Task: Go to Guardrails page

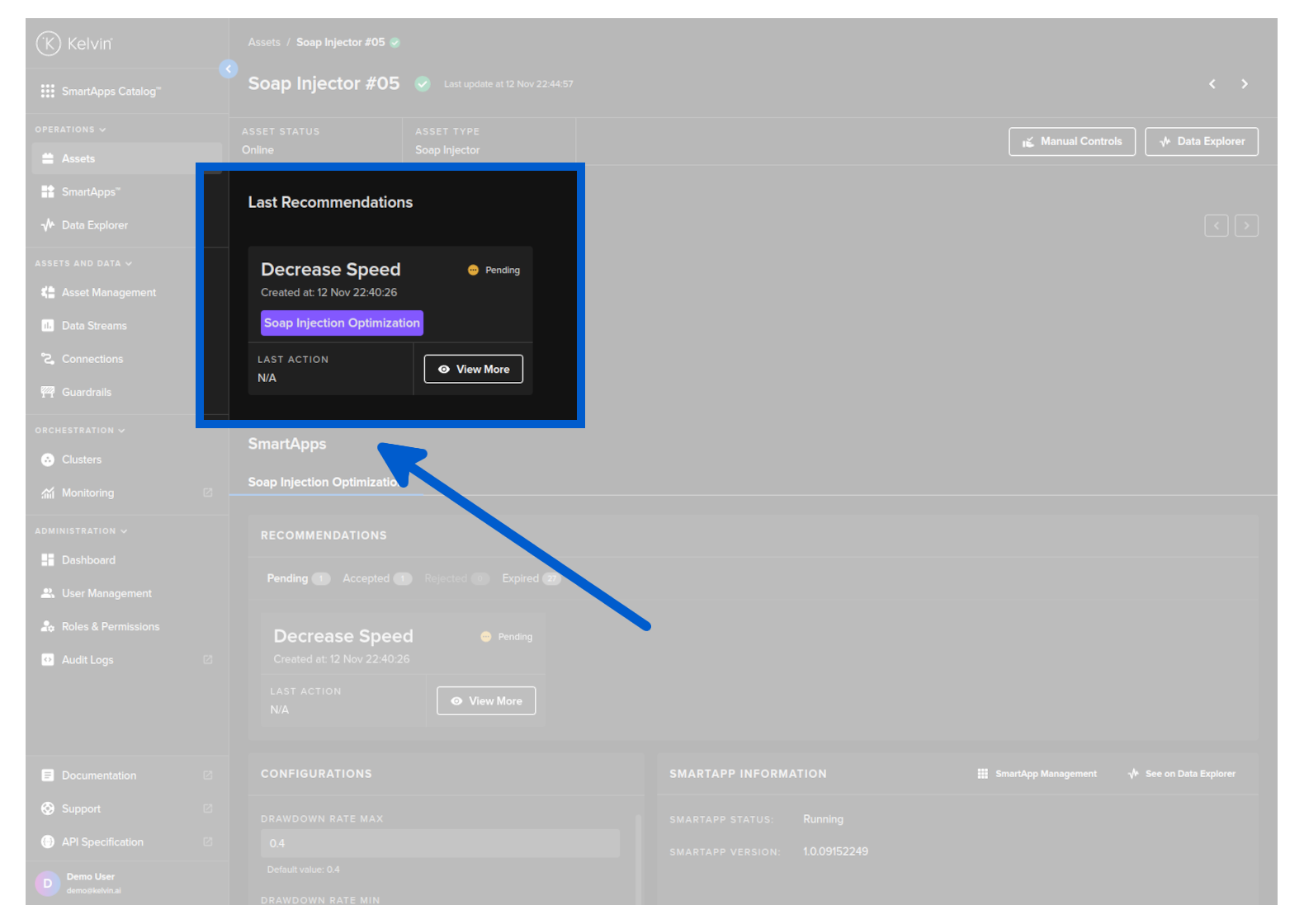Action: 86,393
